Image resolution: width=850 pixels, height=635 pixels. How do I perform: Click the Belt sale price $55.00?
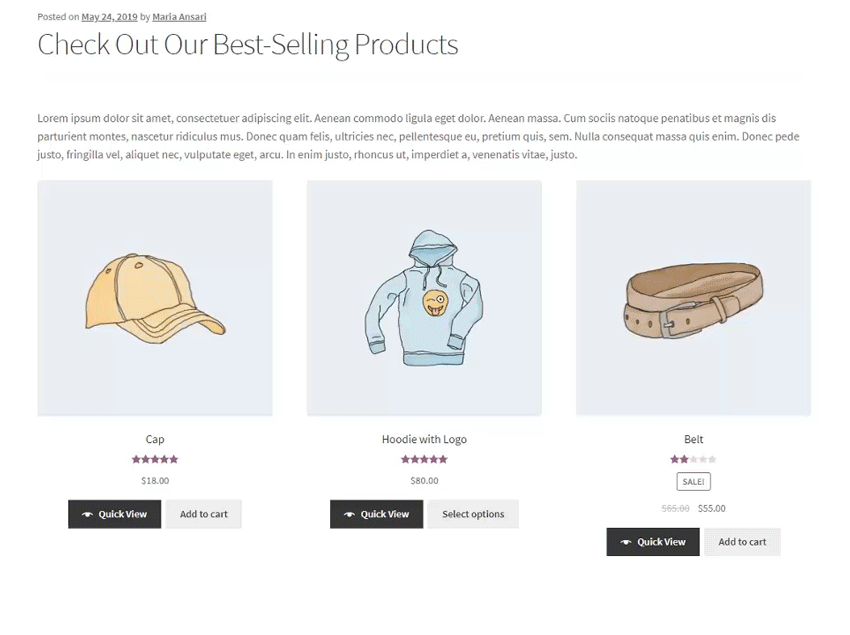pyautogui.click(x=712, y=509)
